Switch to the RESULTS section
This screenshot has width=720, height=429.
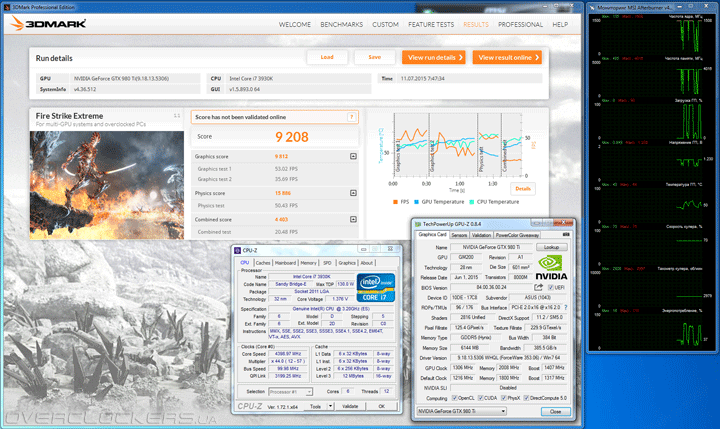[476, 24]
